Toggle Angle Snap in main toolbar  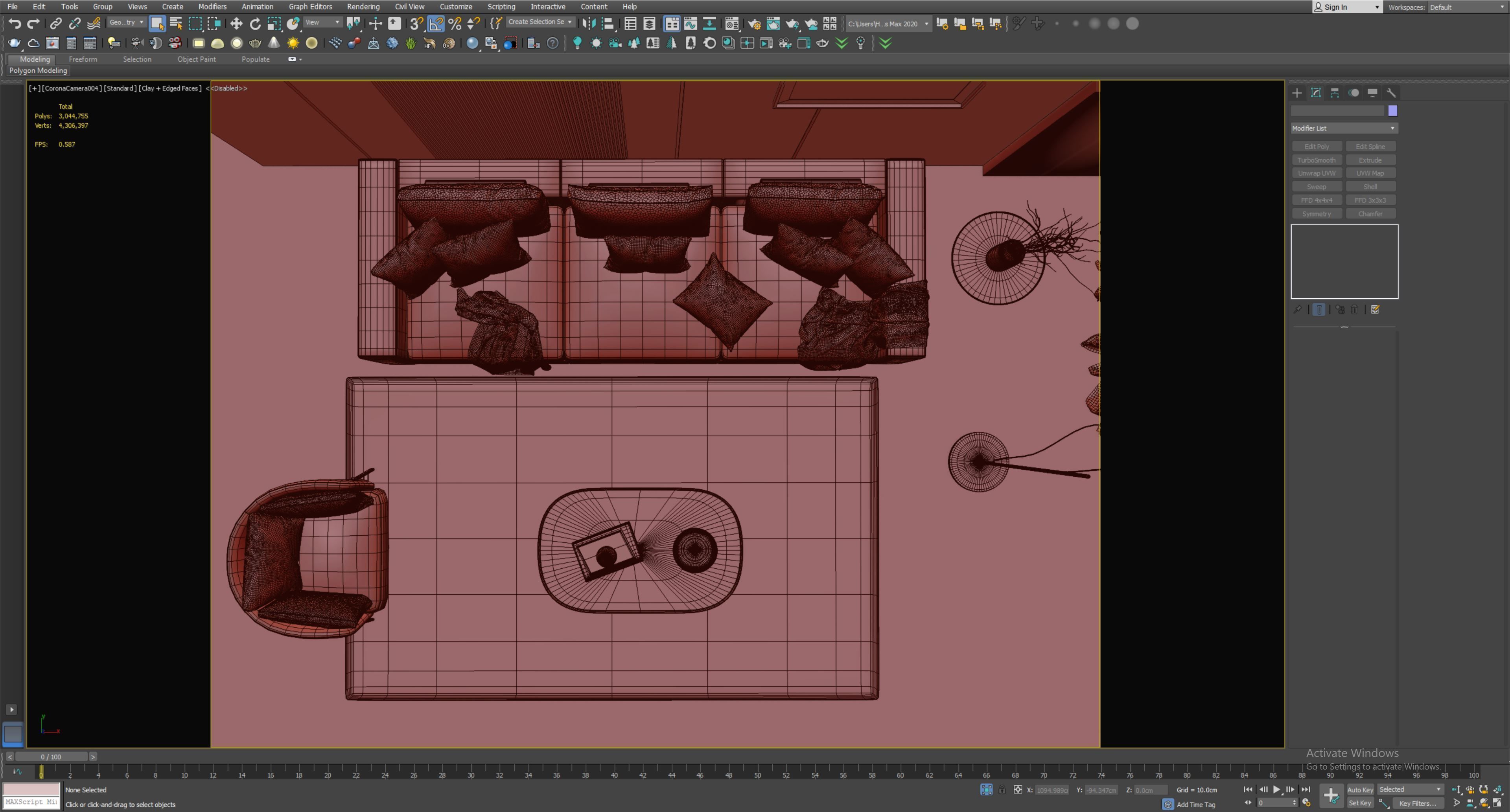coord(436,24)
